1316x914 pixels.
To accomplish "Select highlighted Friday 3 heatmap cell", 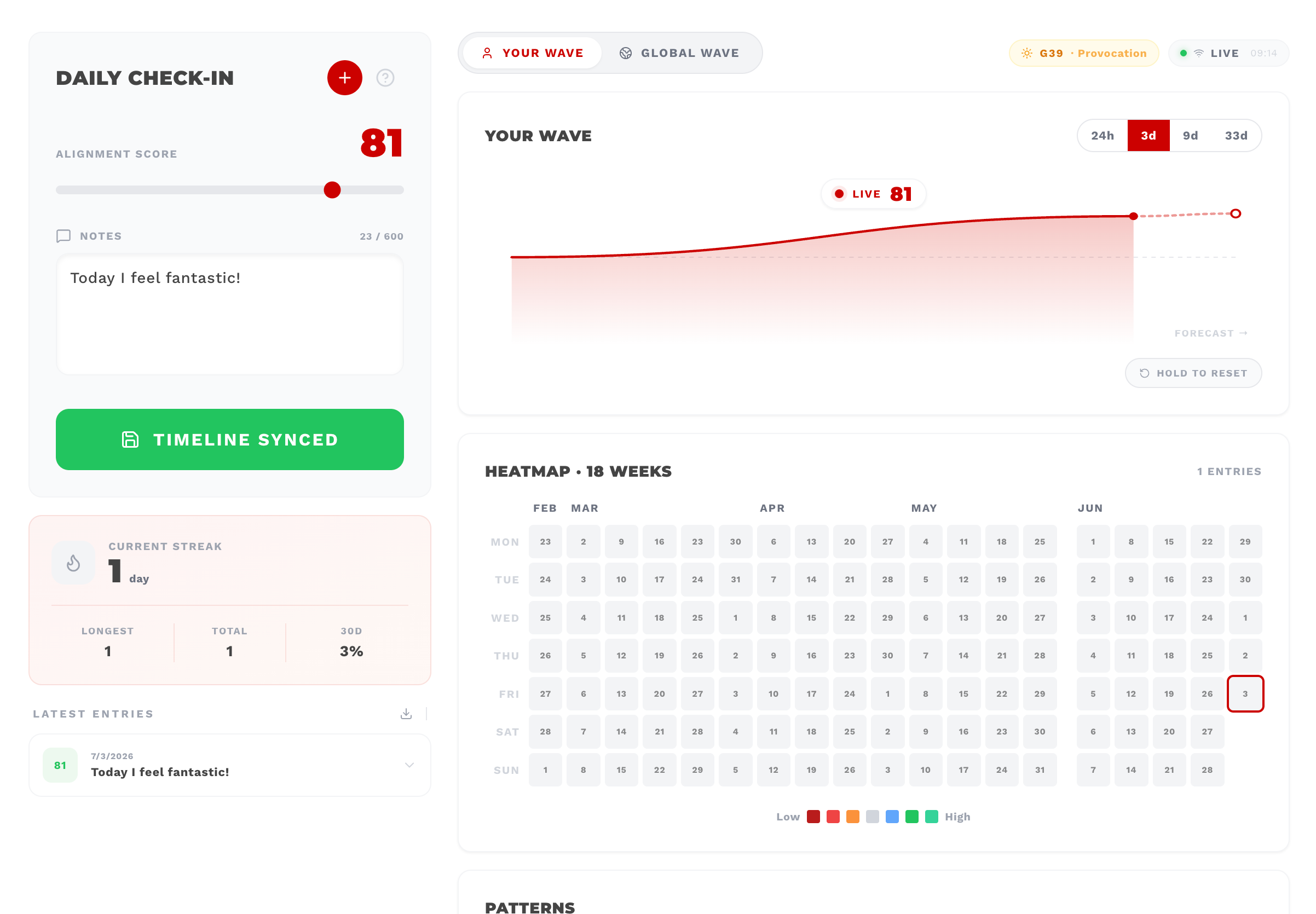I will pyautogui.click(x=1245, y=693).
